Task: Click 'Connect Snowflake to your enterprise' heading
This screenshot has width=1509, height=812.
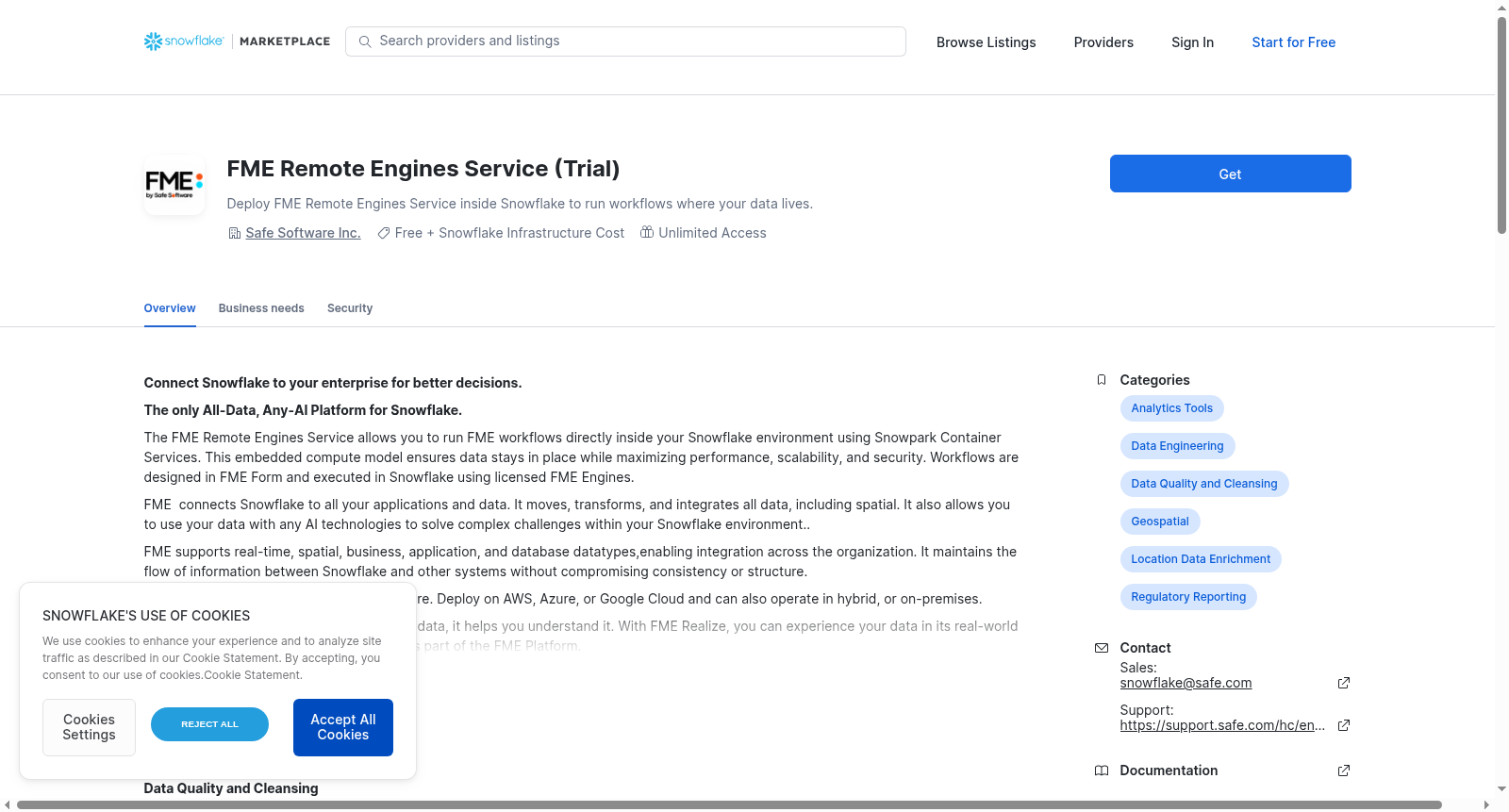Action: point(333,383)
